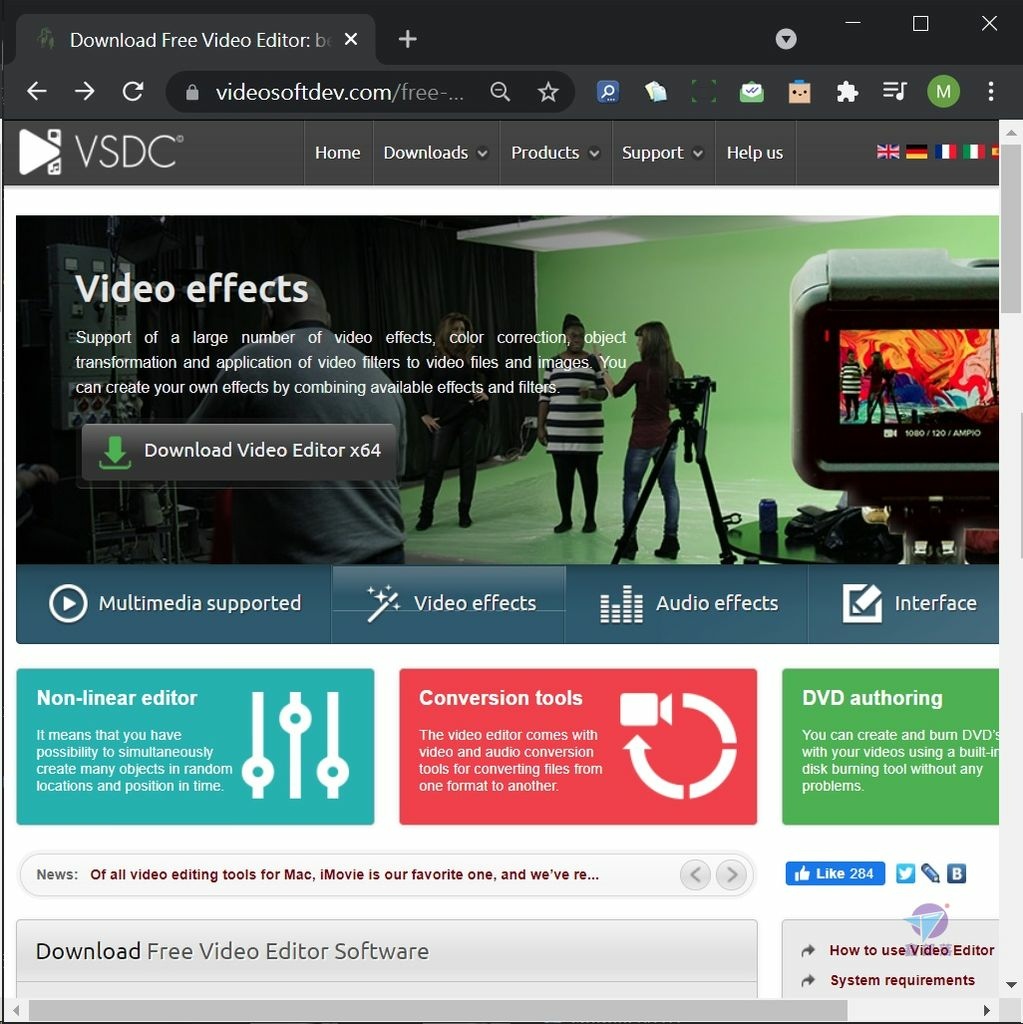Click the scroll down arrow
Image resolution: width=1023 pixels, height=1024 pixels.
coord(1011,985)
